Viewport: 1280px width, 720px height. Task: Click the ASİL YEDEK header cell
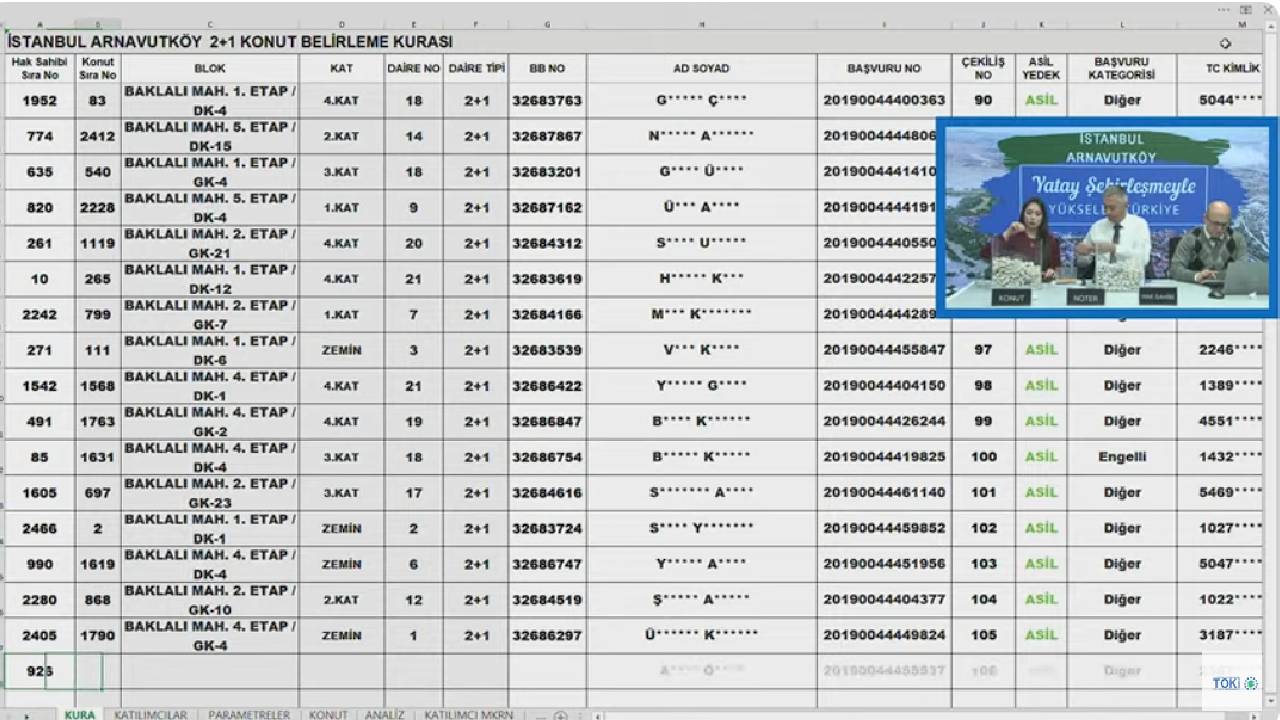(1040, 68)
